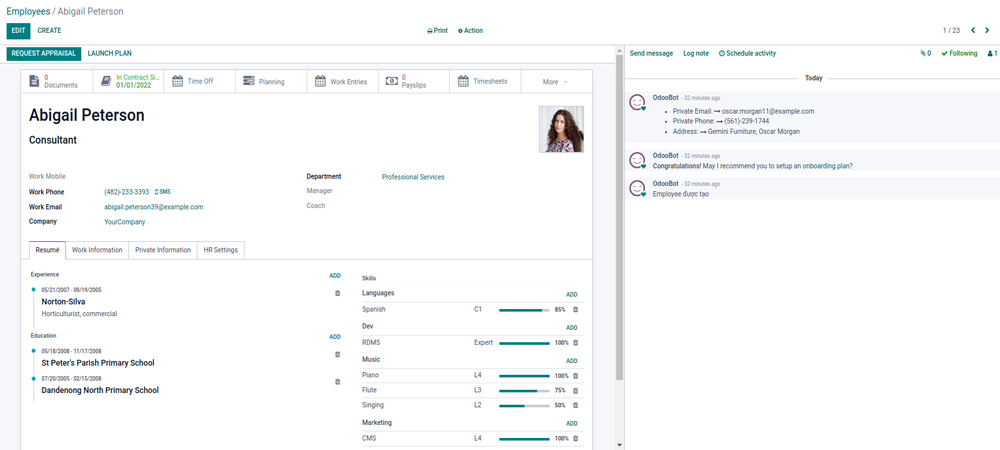Click the first OdooBot avatar in the chatter
This screenshot has width=1000, height=450.
click(637, 103)
